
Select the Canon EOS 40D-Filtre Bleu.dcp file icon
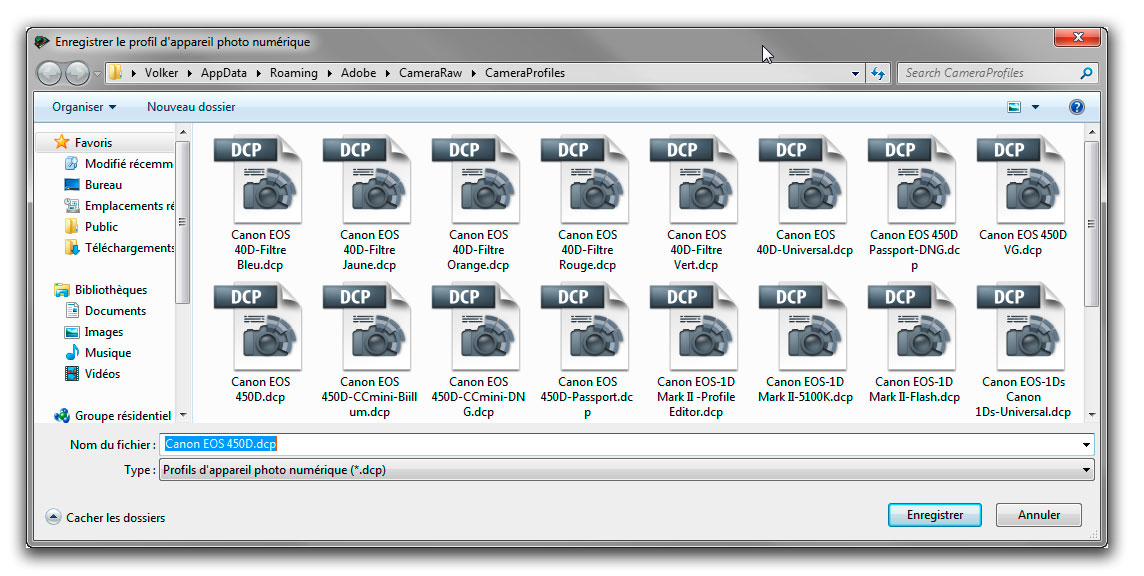[x=260, y=180]
